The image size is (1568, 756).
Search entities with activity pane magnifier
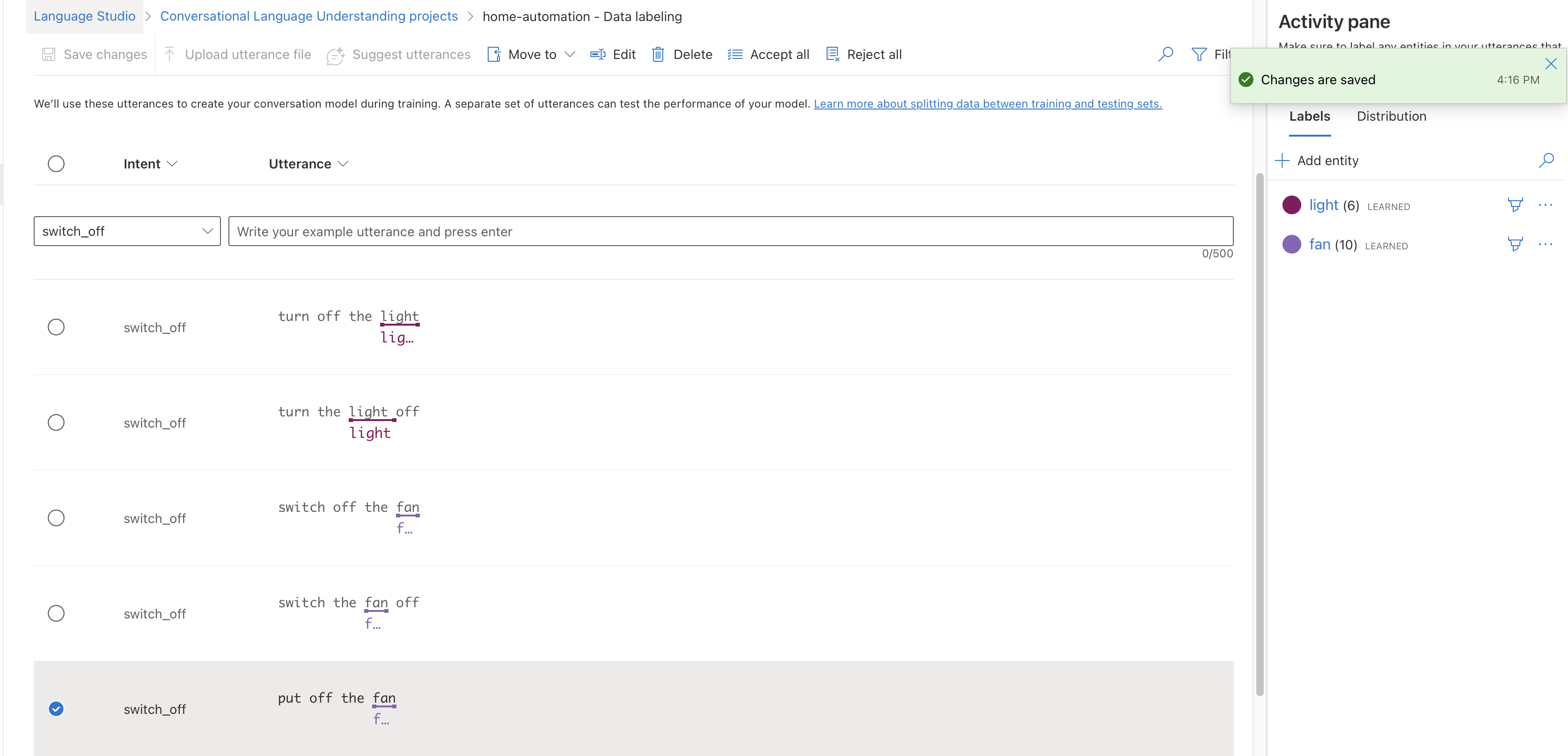[x=1546, y=160]
